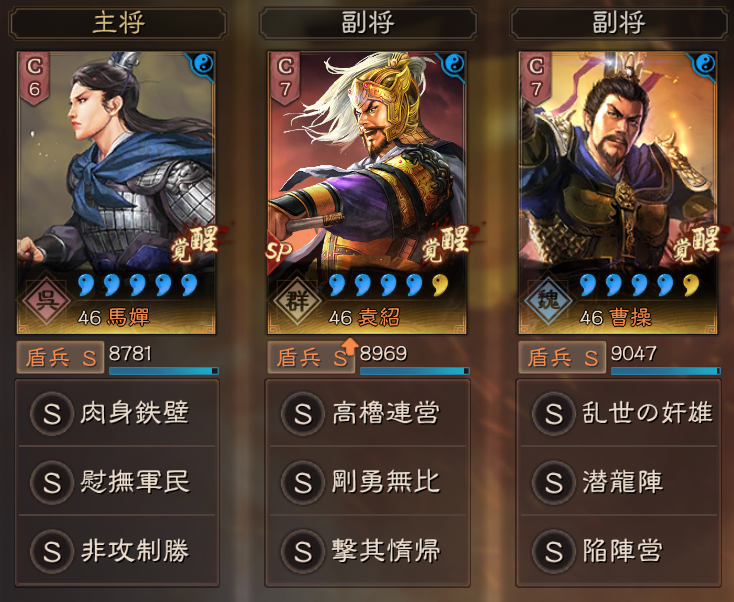Tap the 群 faction emblem

pos(298,300)
